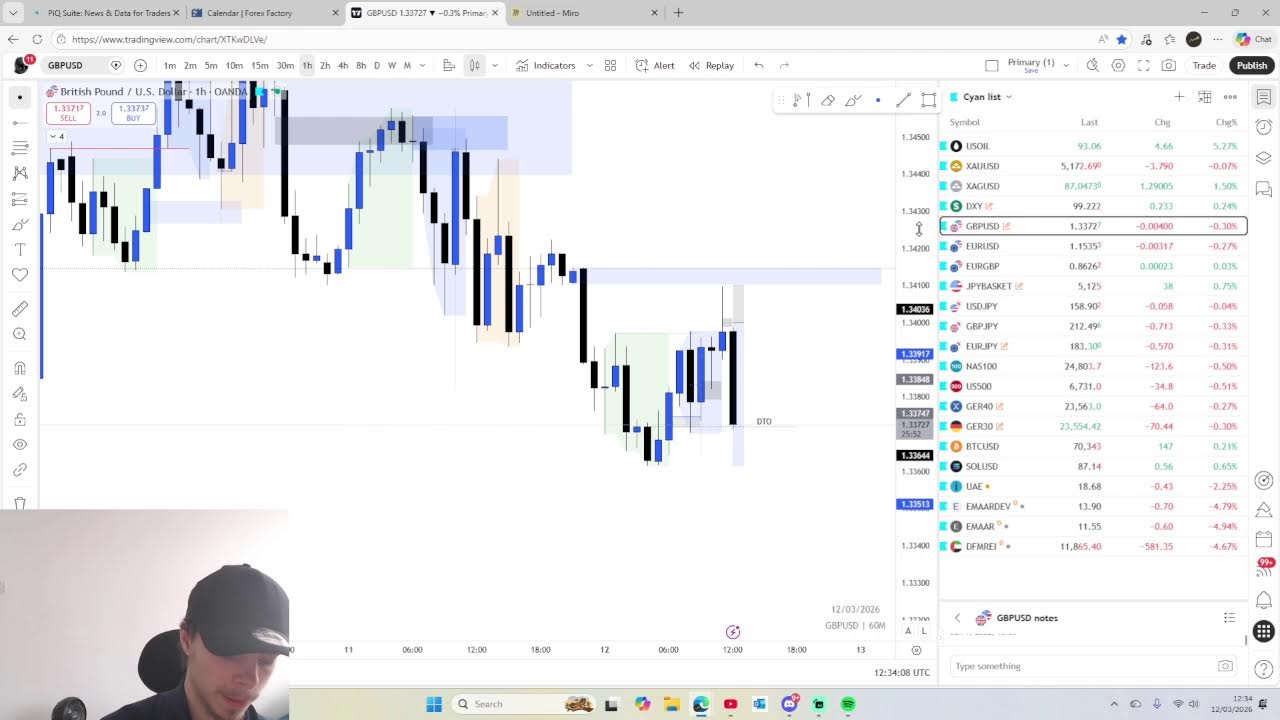Open quick search icon in top toolbar
The image size is (1280, 720).
pos(1092,65)
